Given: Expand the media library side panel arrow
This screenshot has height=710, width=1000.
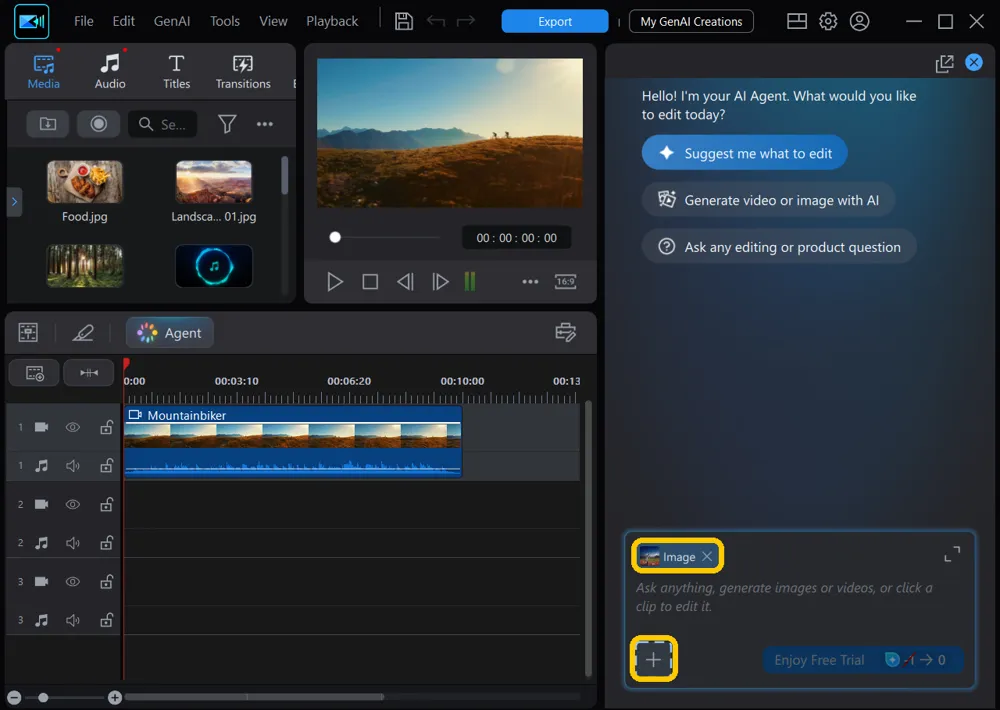Looking at the screenshot, I should (14, 202).
